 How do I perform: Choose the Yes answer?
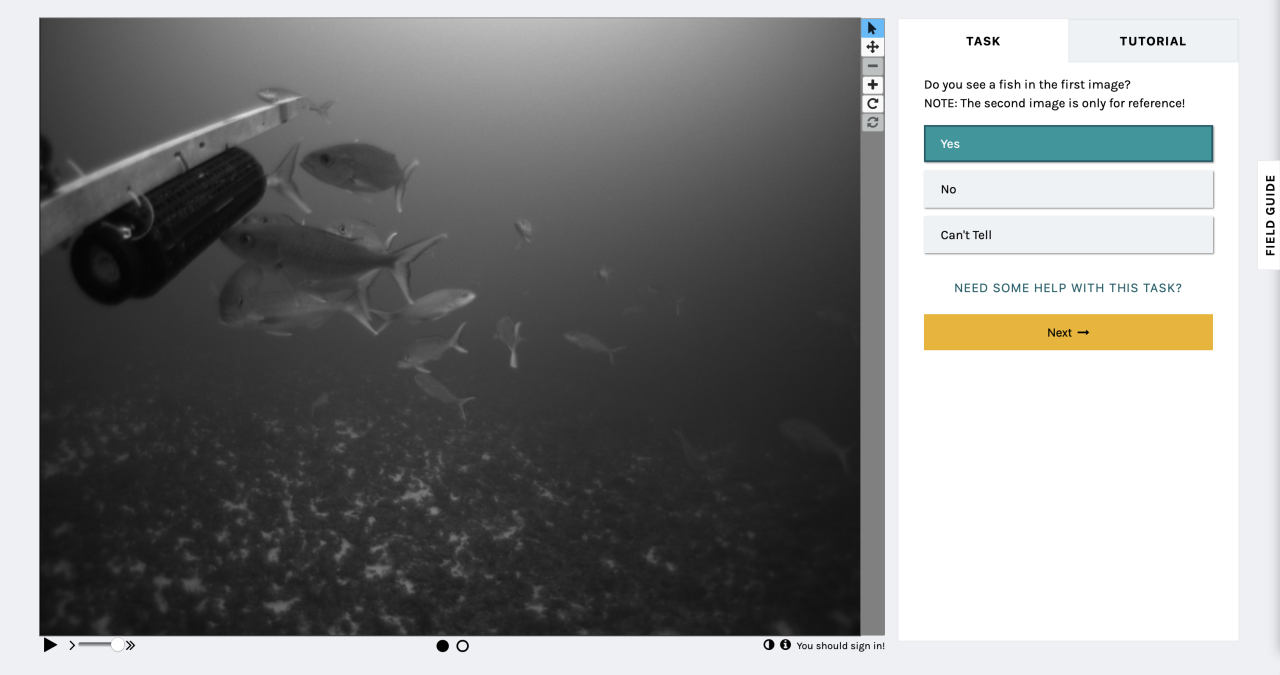coord(1068,144)
